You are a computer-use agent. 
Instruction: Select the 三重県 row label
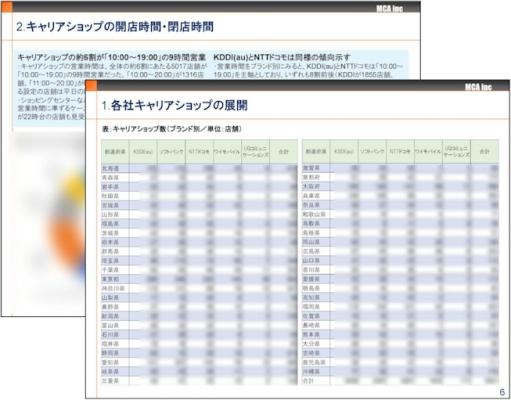point(110,380)
